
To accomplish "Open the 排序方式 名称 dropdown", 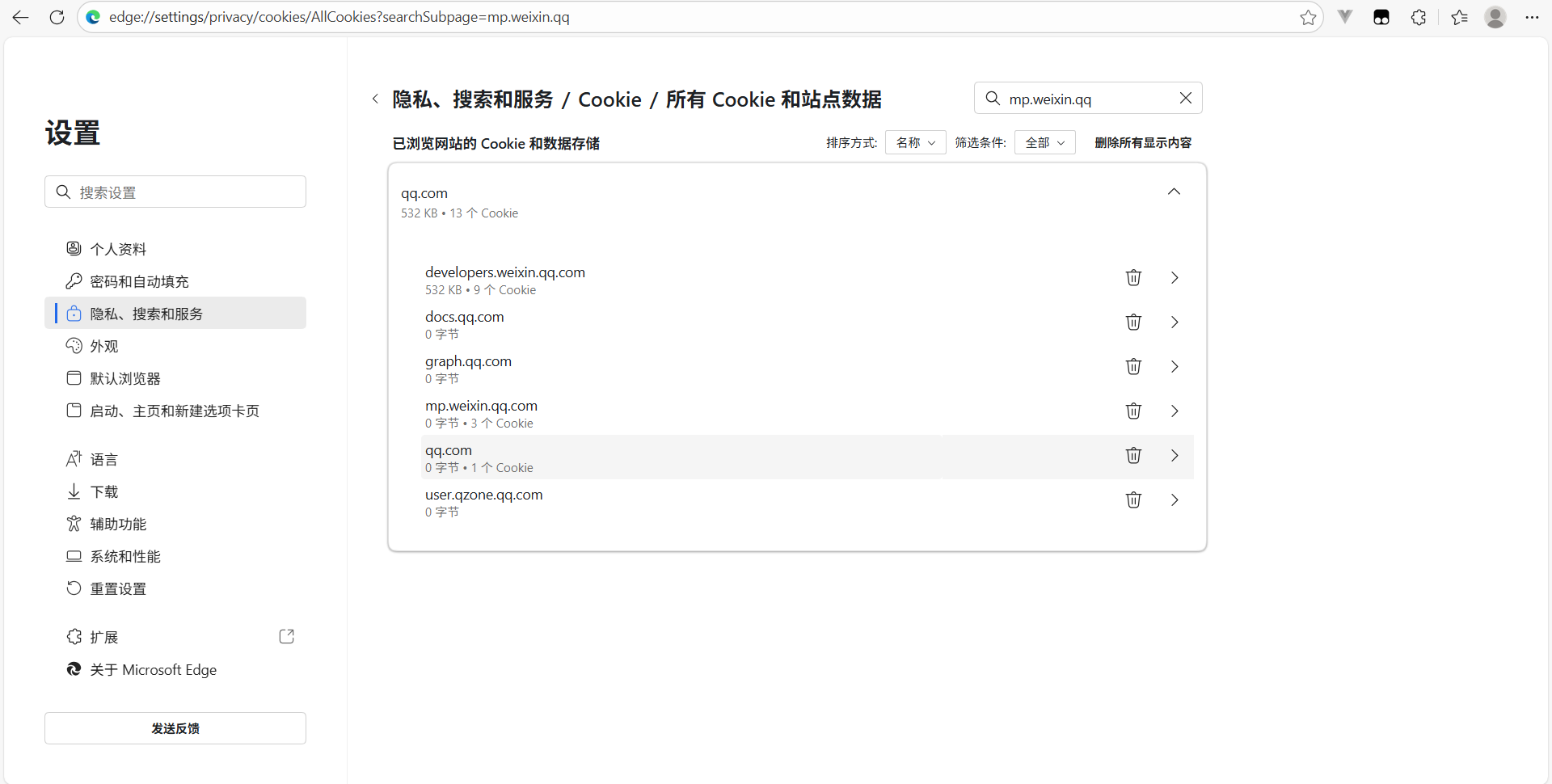I will click(x=915, y=142).
